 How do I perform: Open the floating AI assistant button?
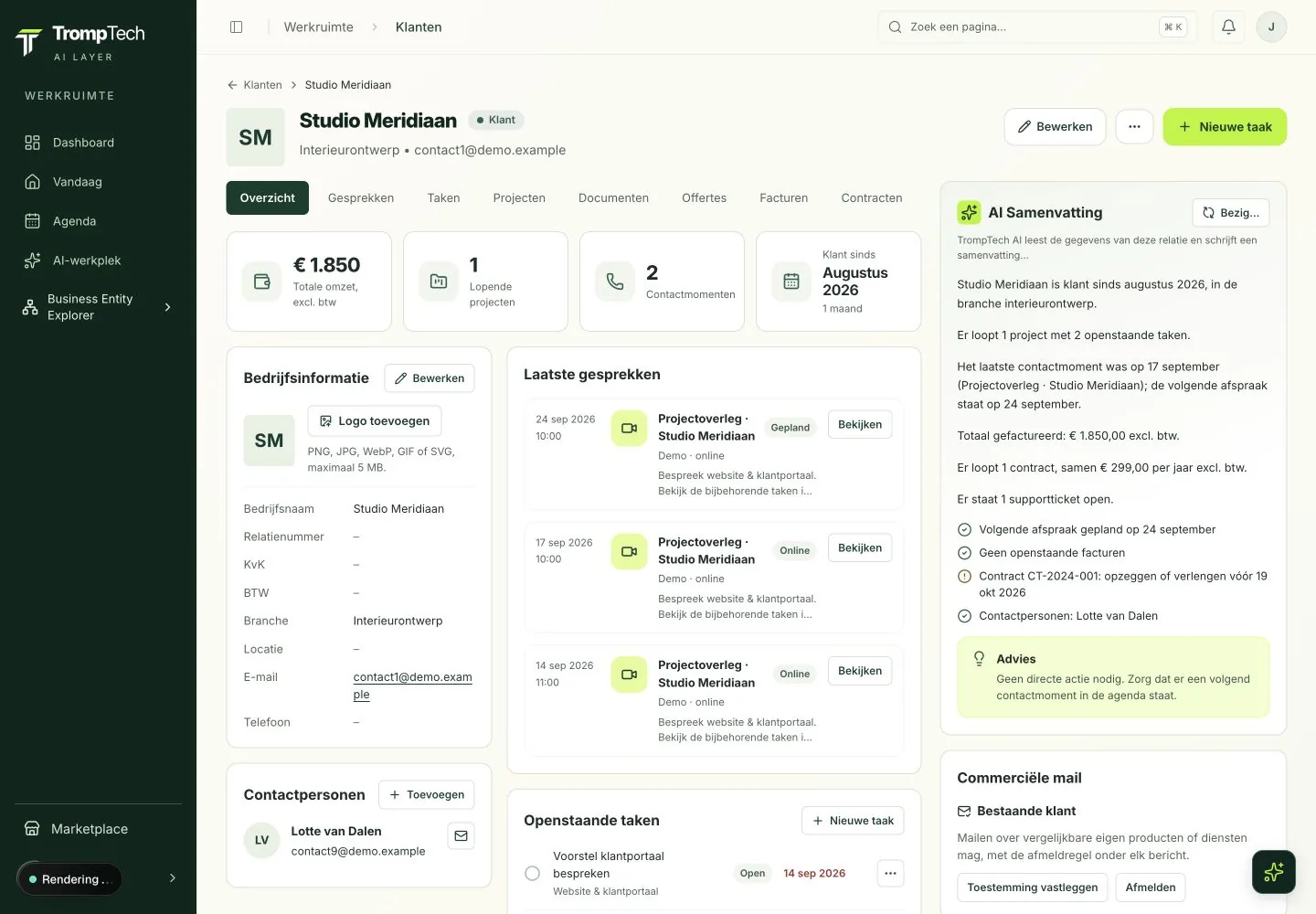[1274, 872]
